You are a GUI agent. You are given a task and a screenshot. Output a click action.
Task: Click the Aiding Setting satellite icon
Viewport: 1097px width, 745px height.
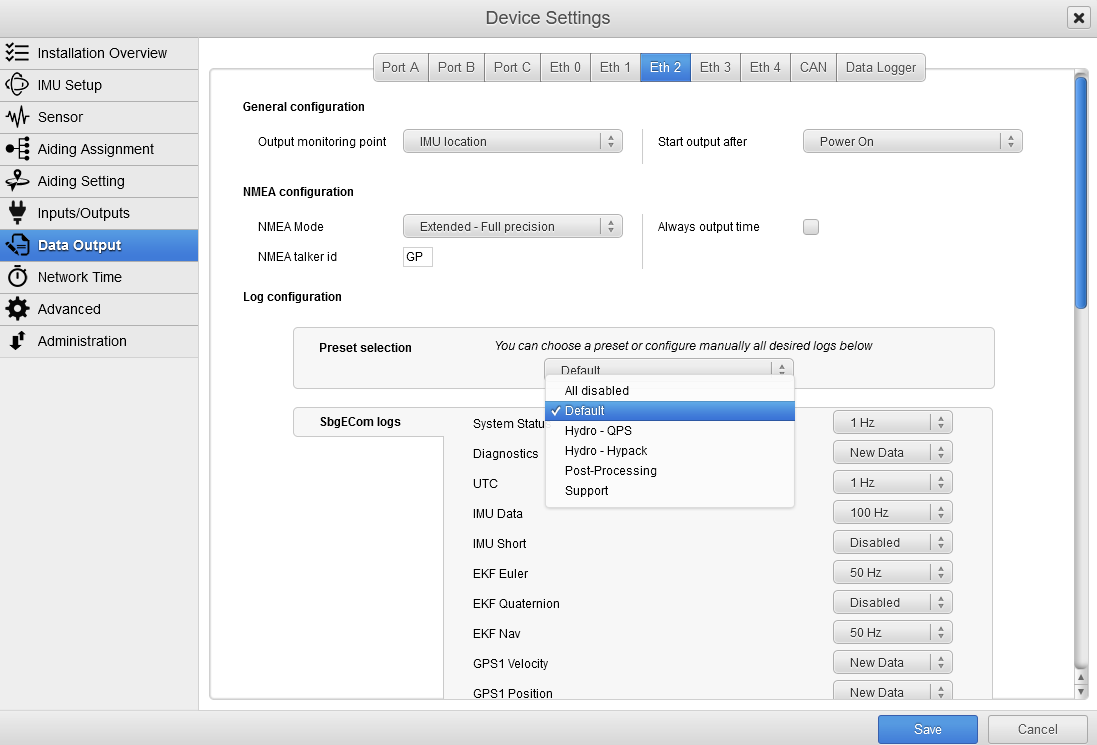pyautogui.click(x=17, y=181)
